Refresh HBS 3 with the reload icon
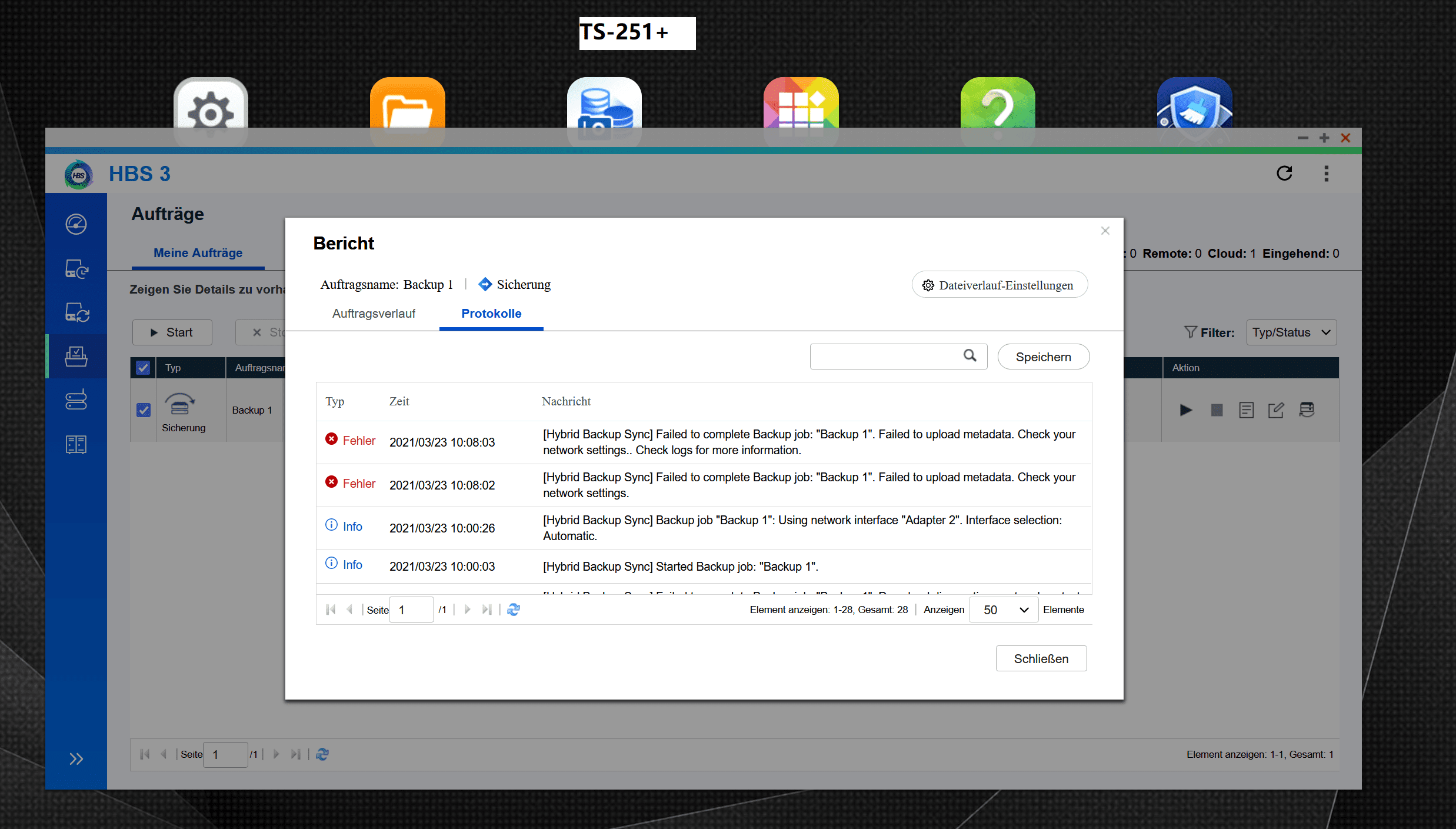Screen dimensions: 1456x829 pos(1284,173)
